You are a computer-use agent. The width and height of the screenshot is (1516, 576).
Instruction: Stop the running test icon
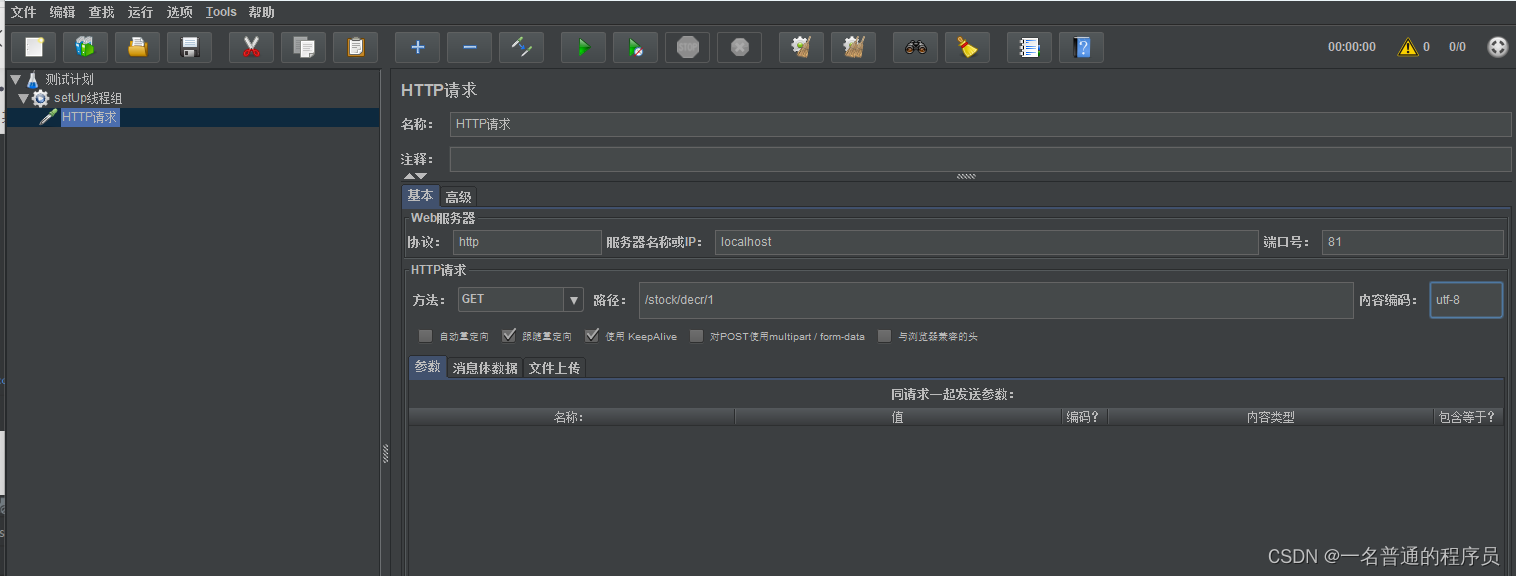(x=687, y=47)
